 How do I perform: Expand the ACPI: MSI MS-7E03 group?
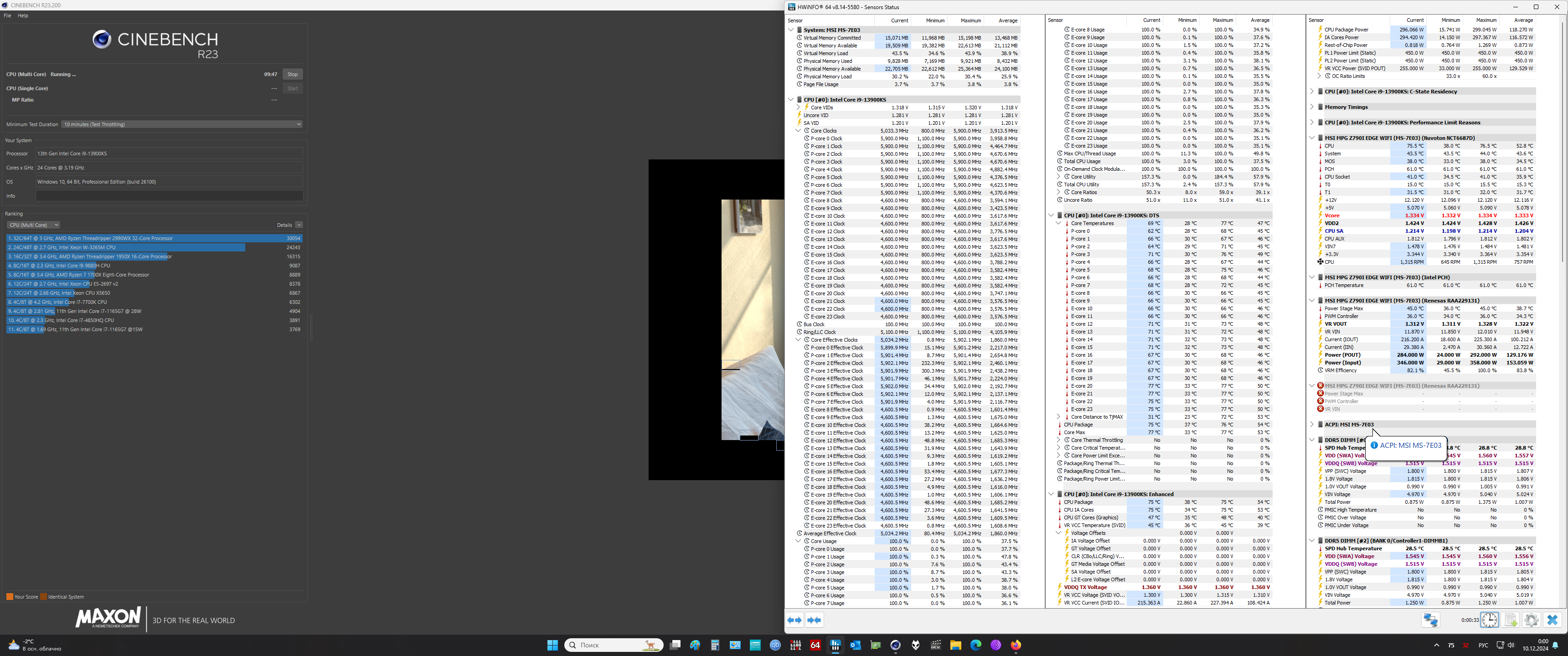coord(1312,425)
